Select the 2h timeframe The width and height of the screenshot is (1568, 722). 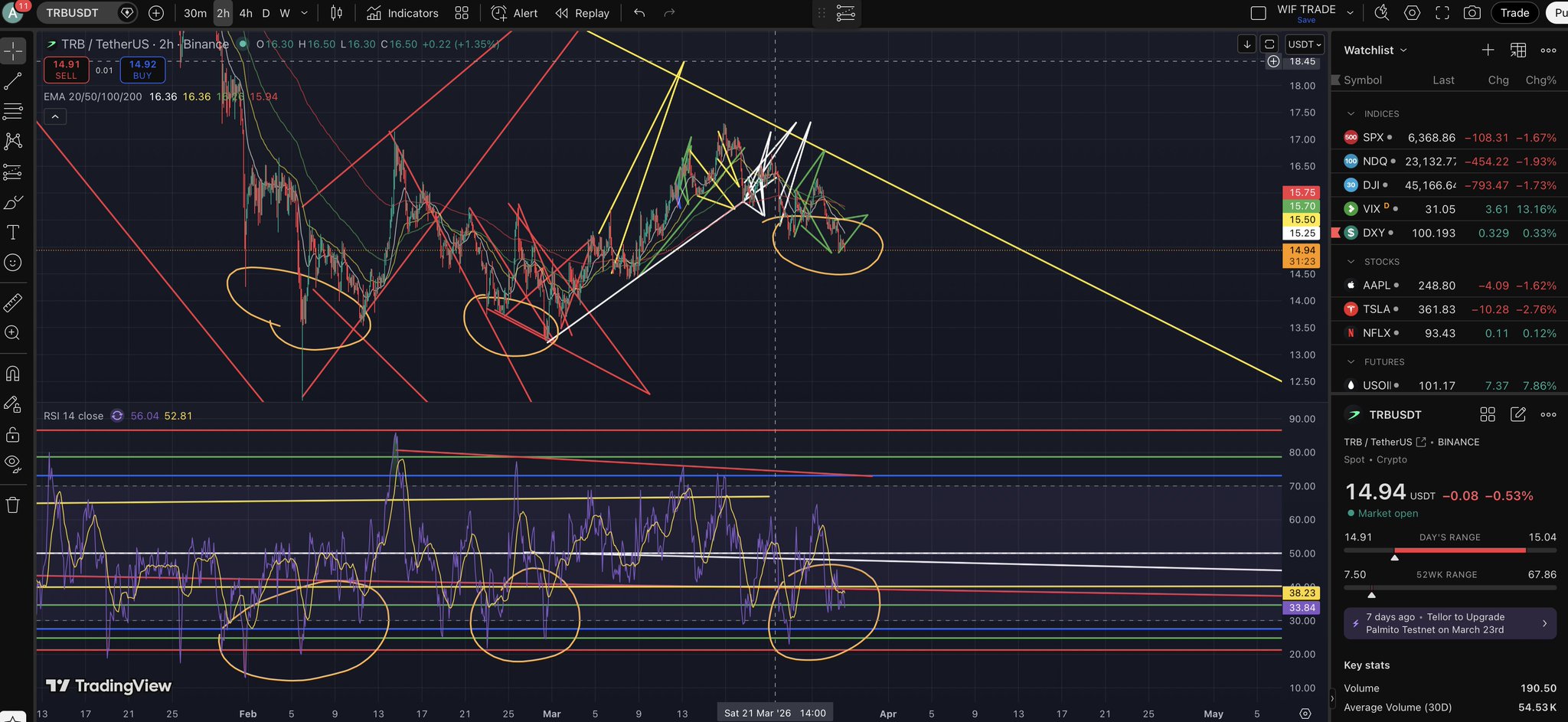click(223, 13)
